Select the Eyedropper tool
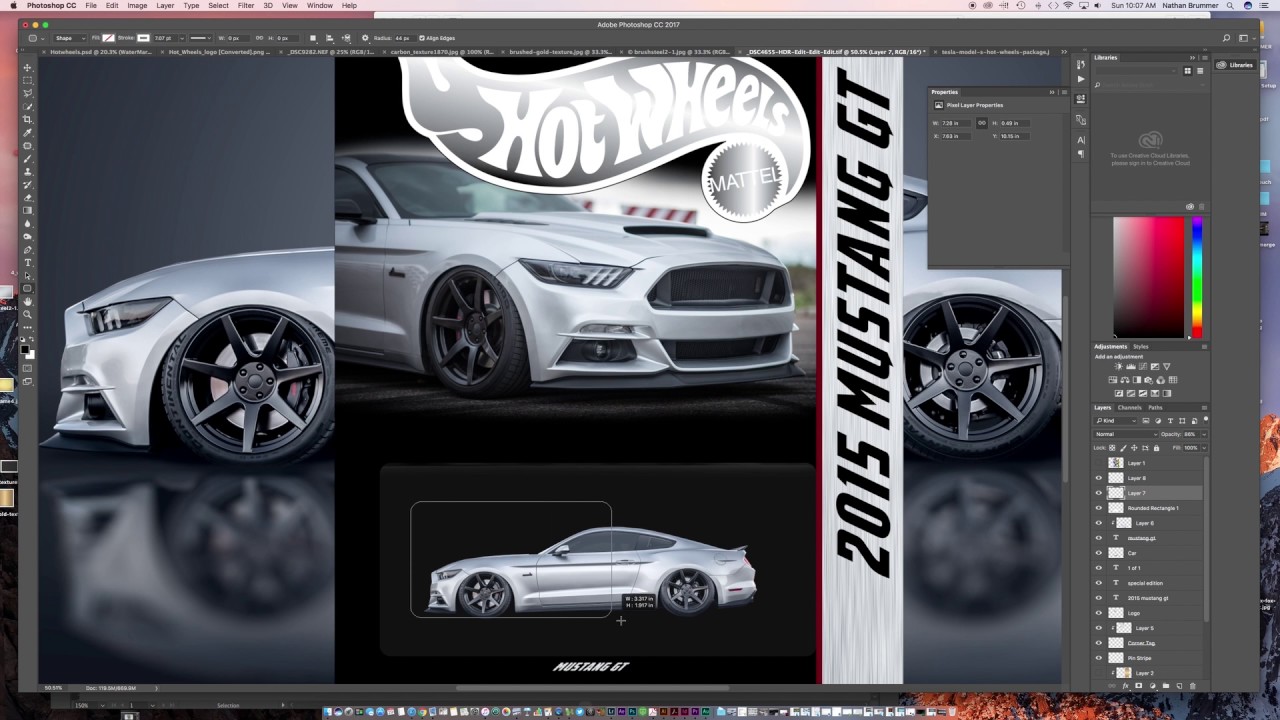Viewport: 1280px width, 720px height. tap(27, 132)
